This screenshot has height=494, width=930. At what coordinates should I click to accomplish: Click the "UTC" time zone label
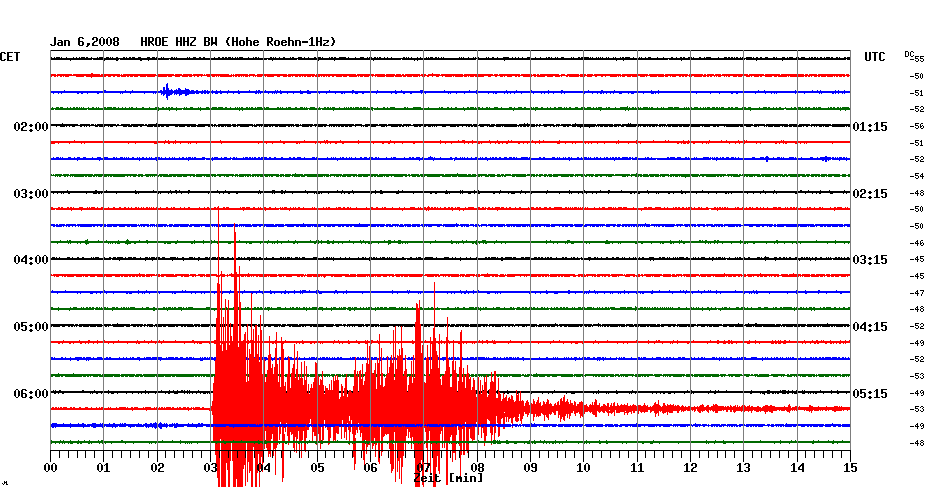[x=875, y=57]
